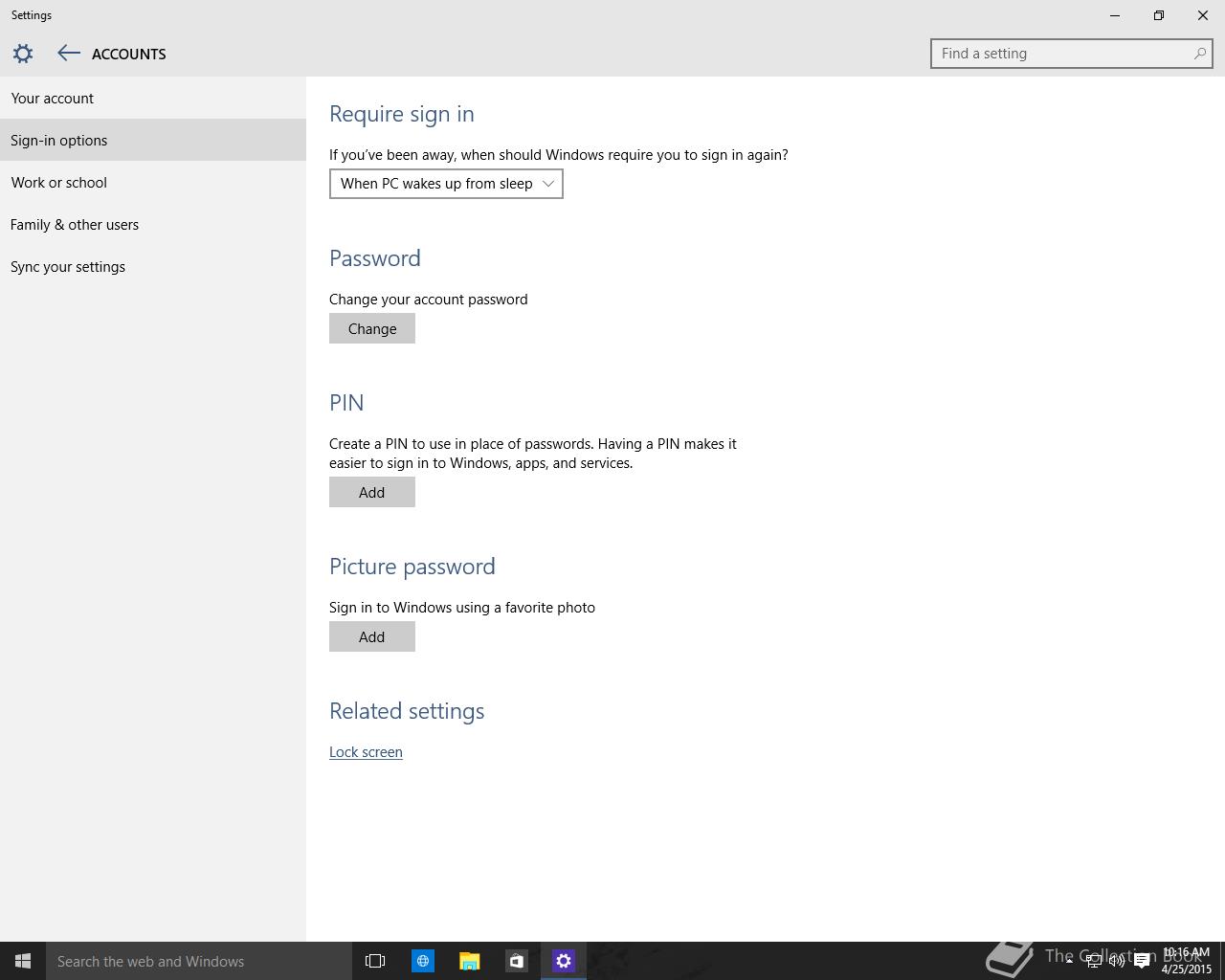Open 'Family & other users' section
Image resolution: width=1225 pixels, height=980 pixels.
pos(153,224)
